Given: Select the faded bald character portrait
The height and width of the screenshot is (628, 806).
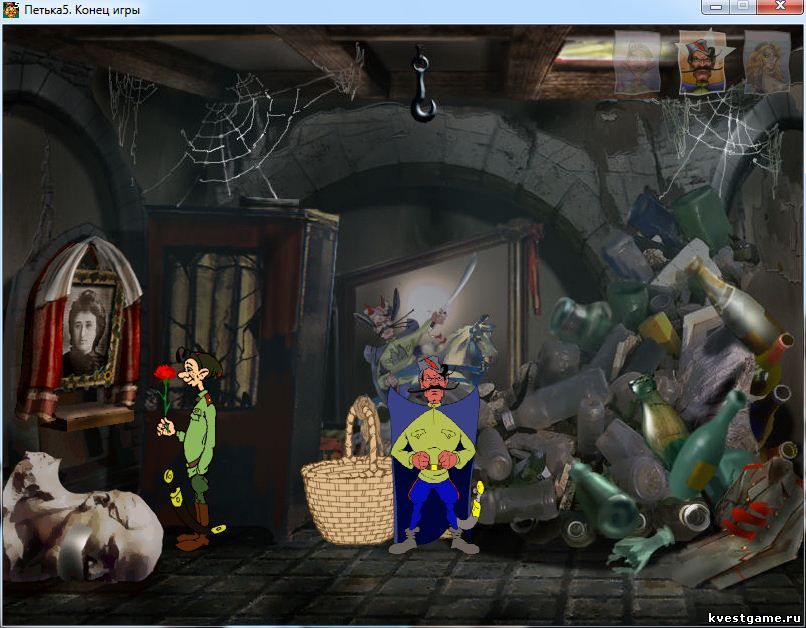Looking at the screenshot, I should click(x=637, y=62).
